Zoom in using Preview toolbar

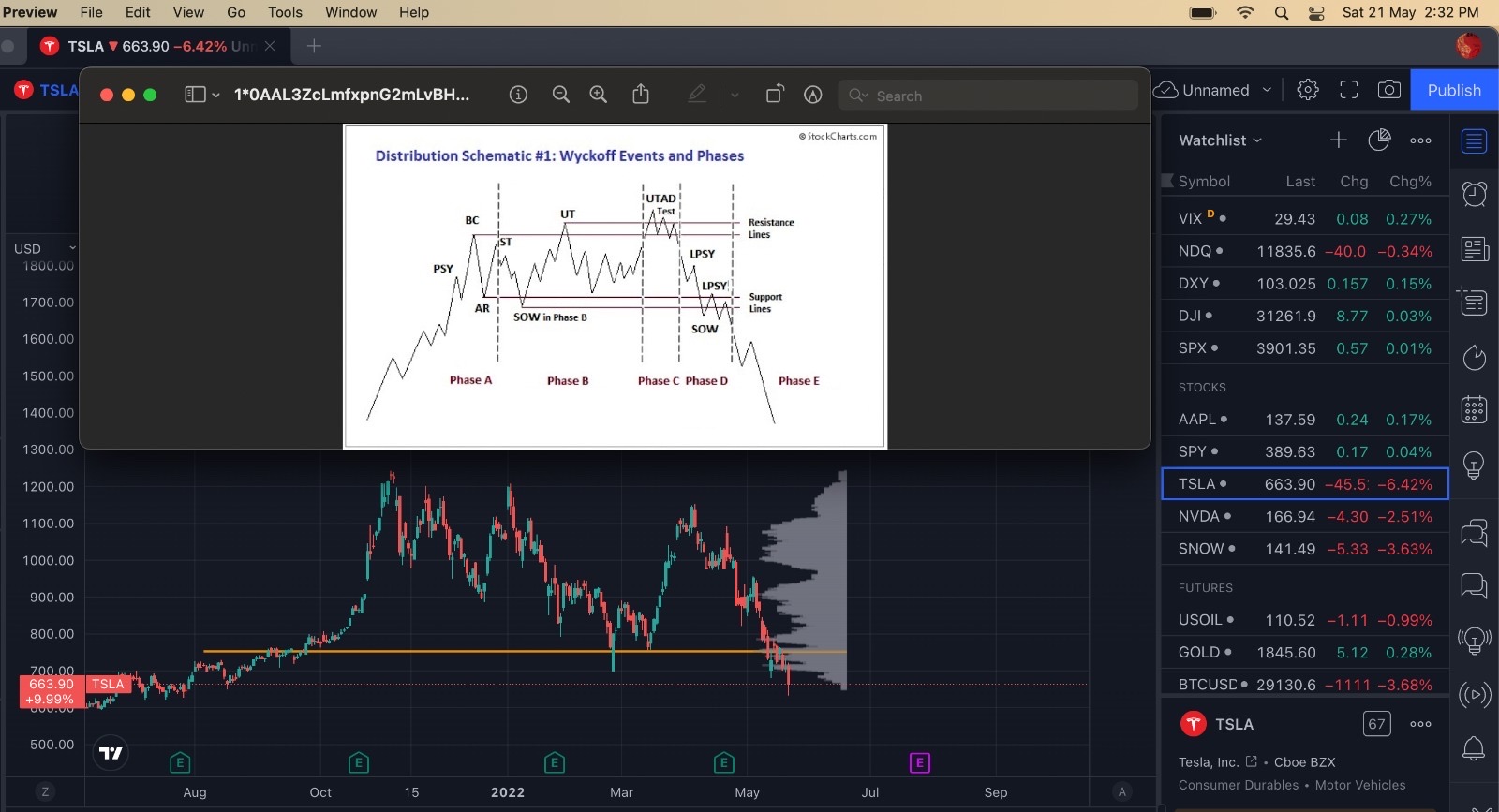(599, 95)
